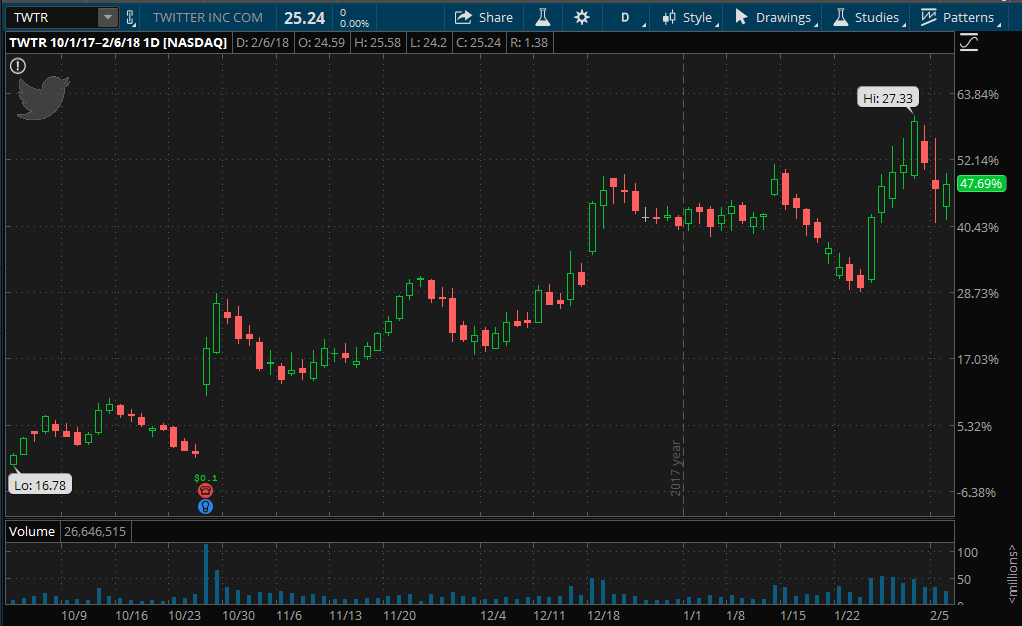Click the 1/22 date on time axis
Image resolution: width=1022 pixels, height=626 pixels.
point(847,616)
